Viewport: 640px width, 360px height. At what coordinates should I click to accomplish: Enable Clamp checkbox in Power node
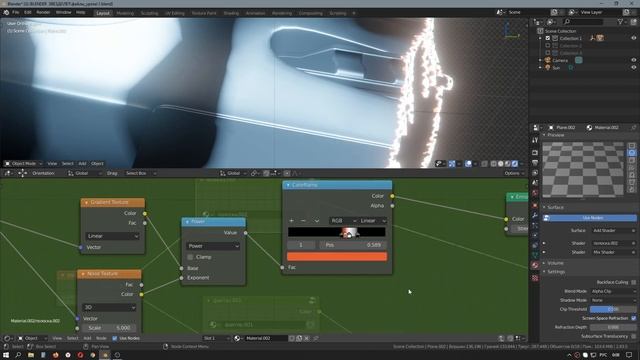point(190,257)
